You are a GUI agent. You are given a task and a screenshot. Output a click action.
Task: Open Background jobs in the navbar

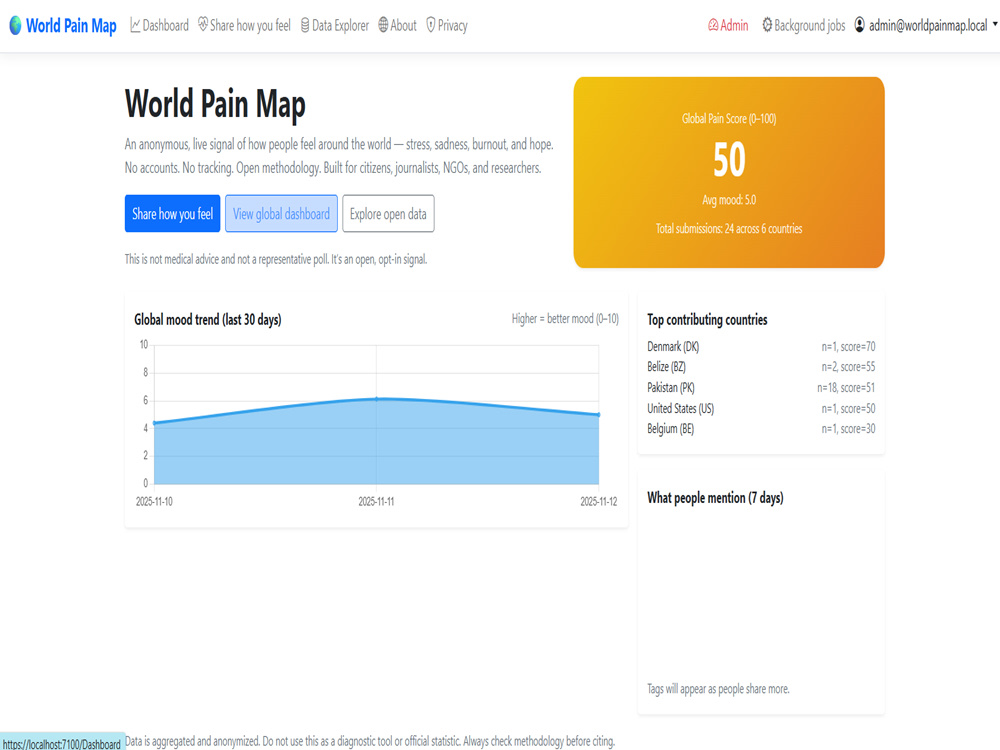point(804,26)
